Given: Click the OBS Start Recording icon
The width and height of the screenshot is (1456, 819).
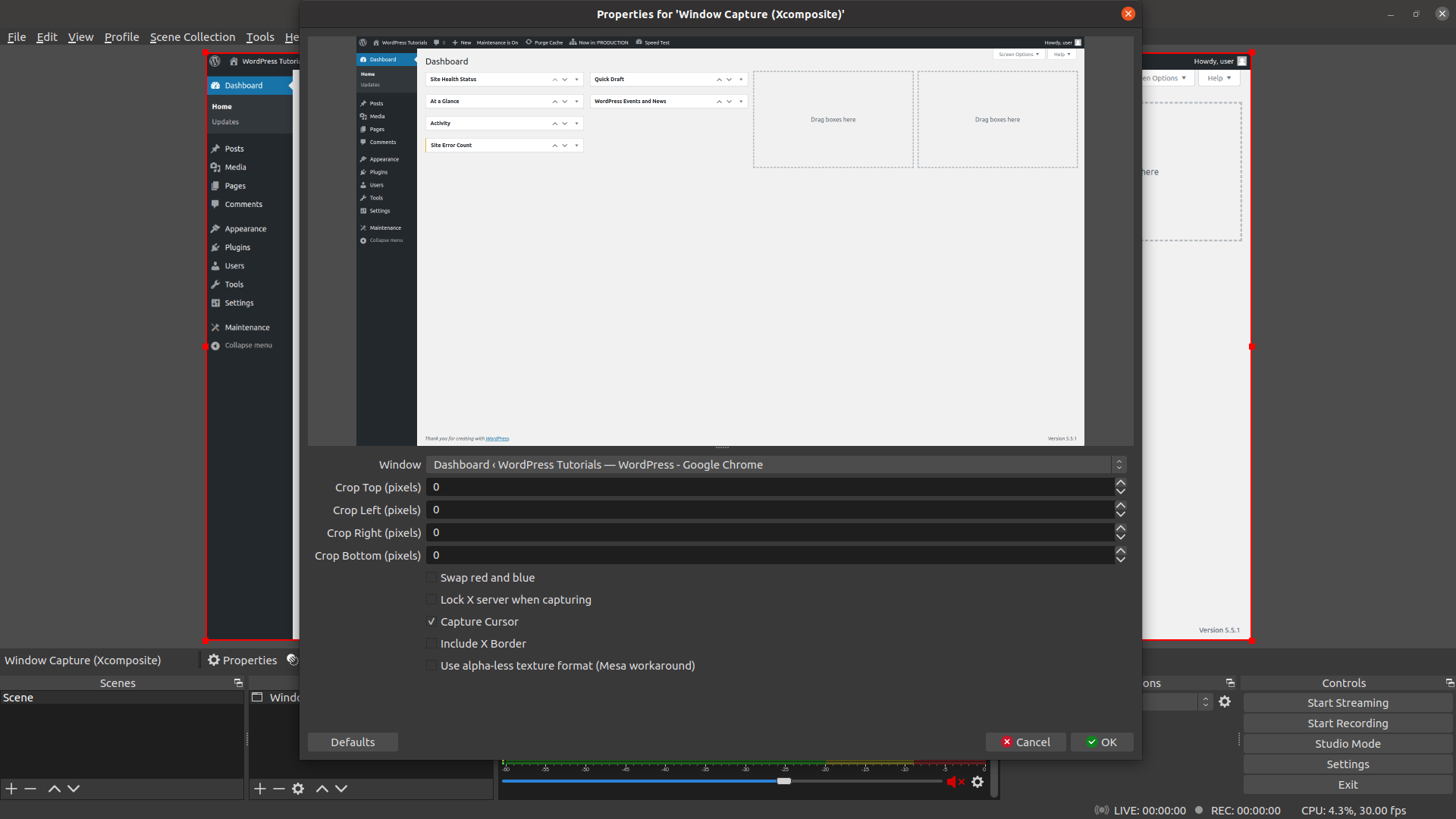Looking at the screenshot, I should coord(1348,723).
